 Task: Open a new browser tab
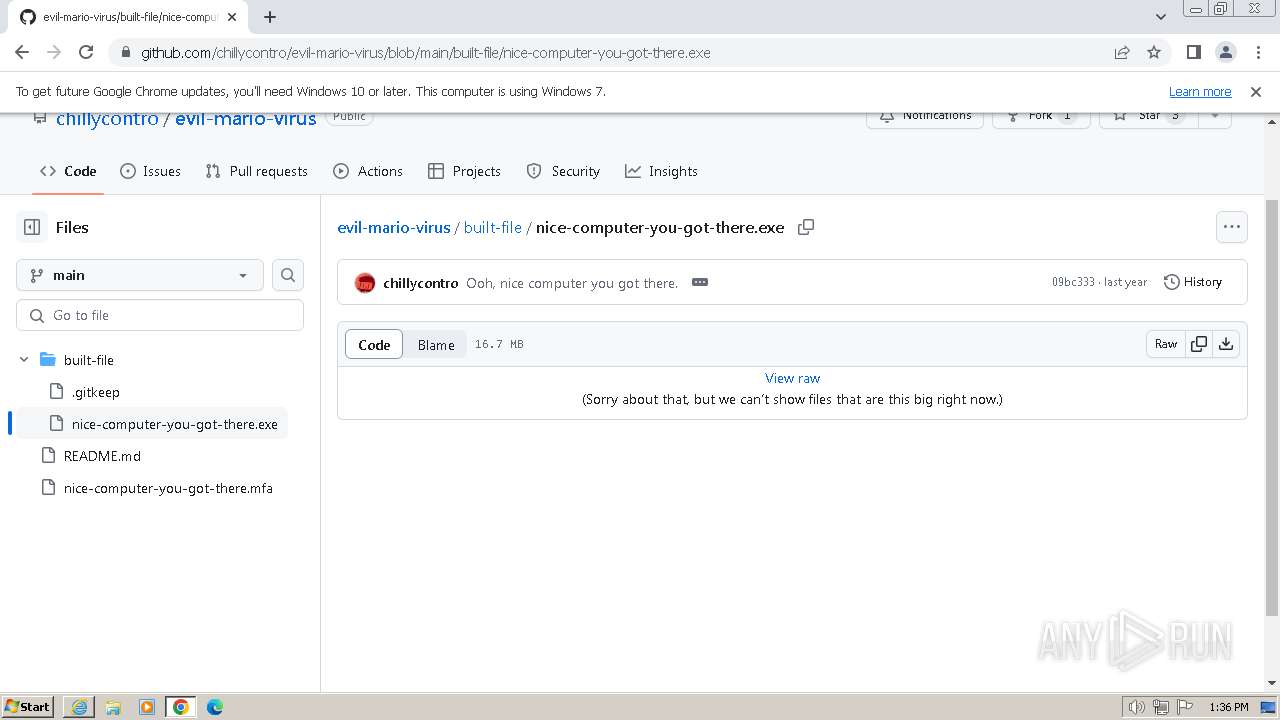coord(270,17)
